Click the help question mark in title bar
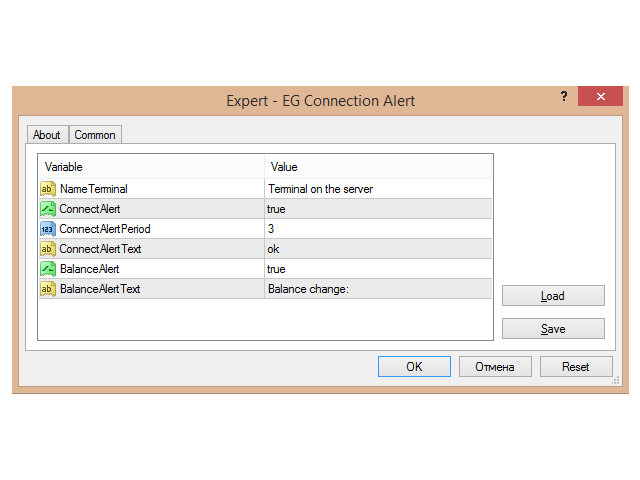 pos(564,96)
